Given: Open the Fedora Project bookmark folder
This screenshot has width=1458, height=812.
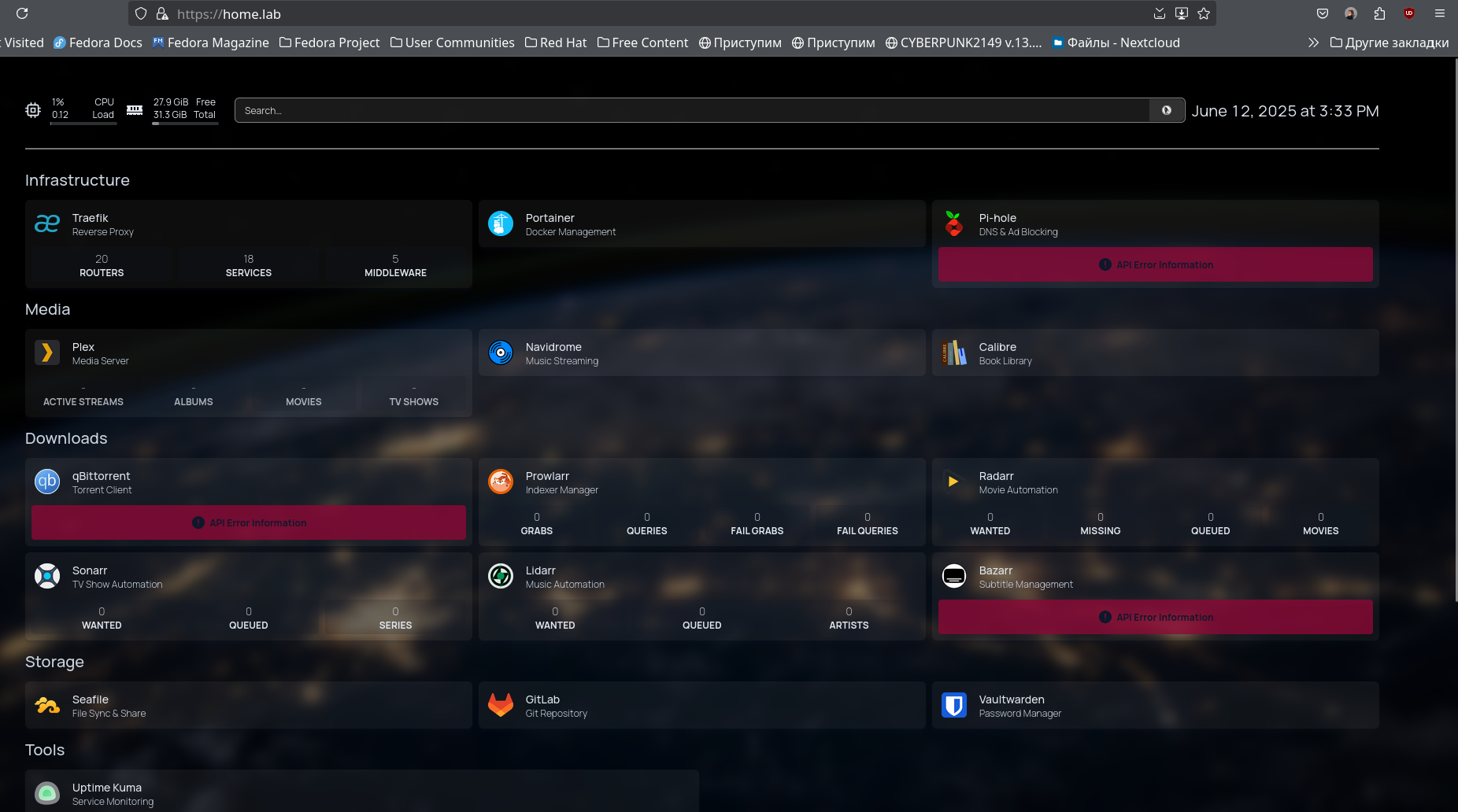Looking at the screenshot, I should (x=329, y=42).
